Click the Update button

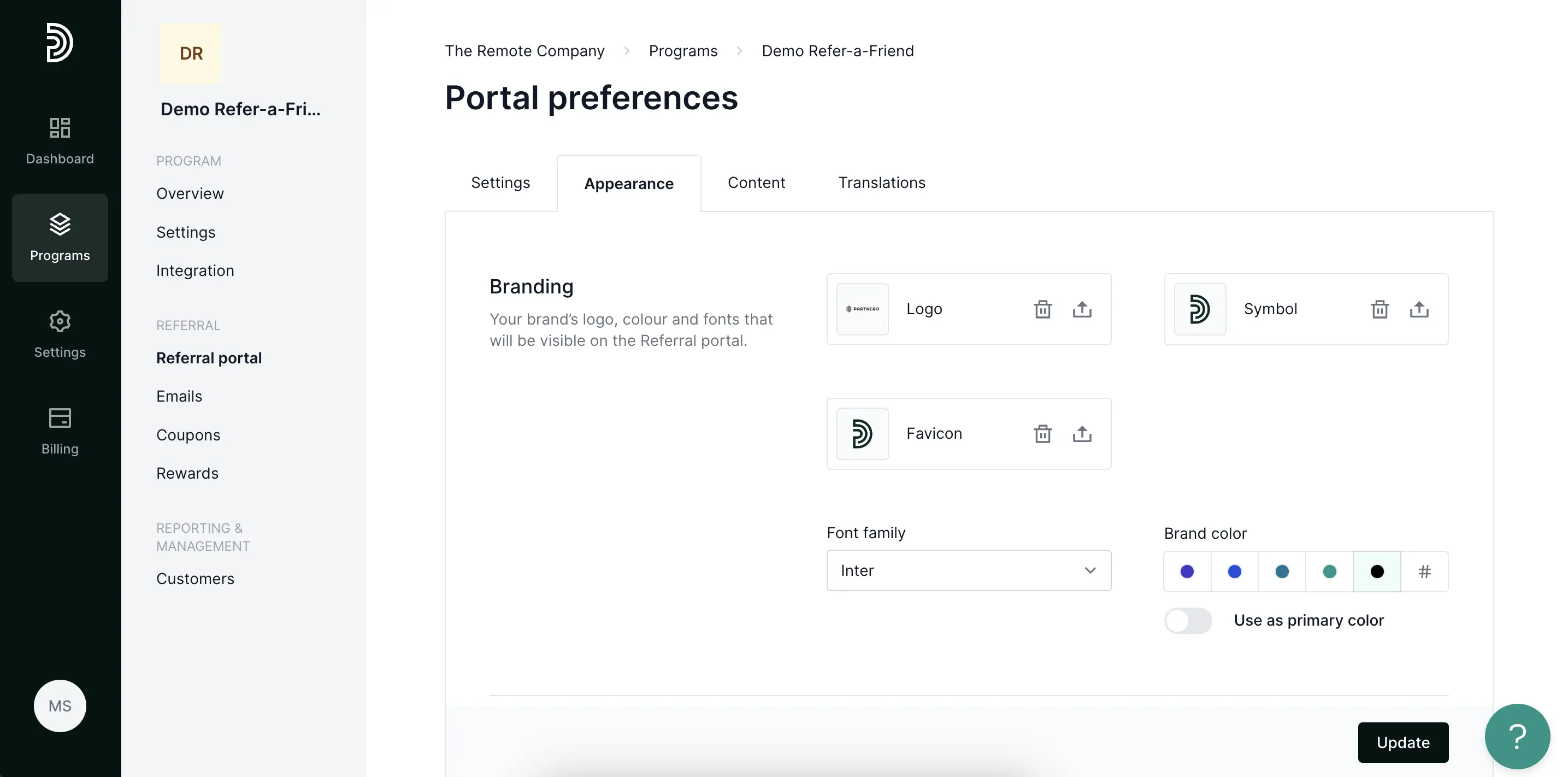point(1403,742)
